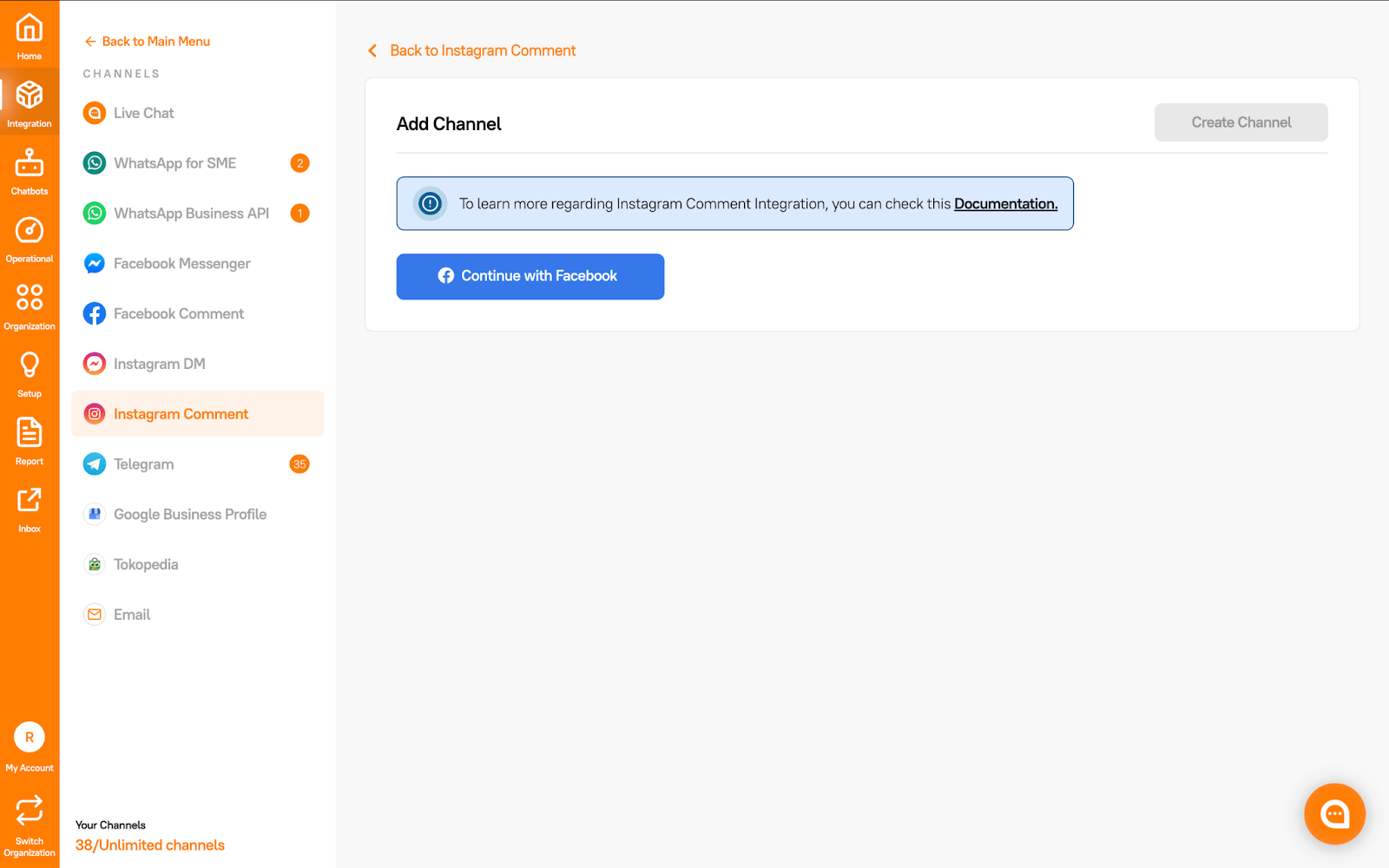
Task: Click the WhatsApp for SME icon
Action: coord(95,163)
